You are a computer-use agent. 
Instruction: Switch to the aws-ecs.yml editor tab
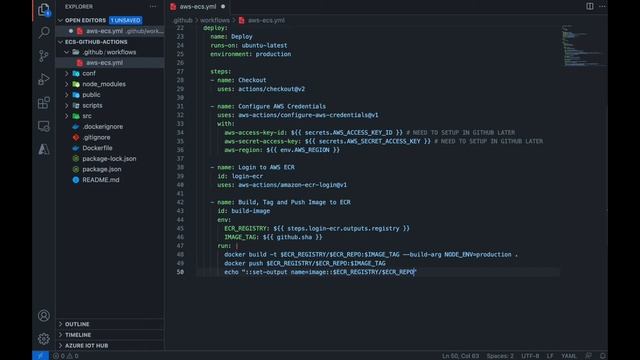click(x=198, y=7)
